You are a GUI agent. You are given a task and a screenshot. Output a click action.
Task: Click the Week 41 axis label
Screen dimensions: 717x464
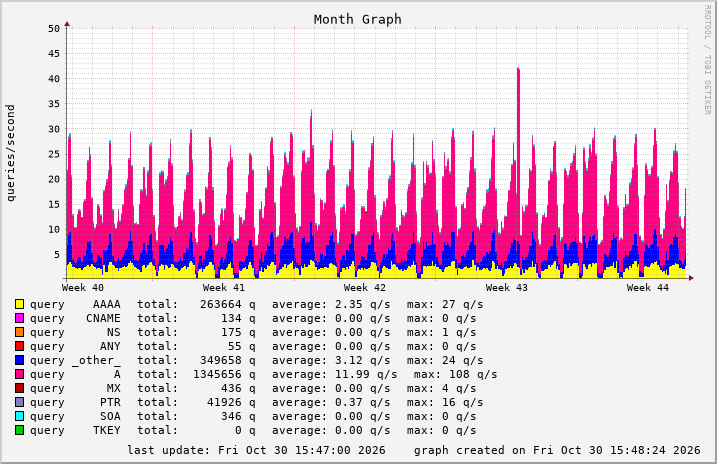point(224,288)
